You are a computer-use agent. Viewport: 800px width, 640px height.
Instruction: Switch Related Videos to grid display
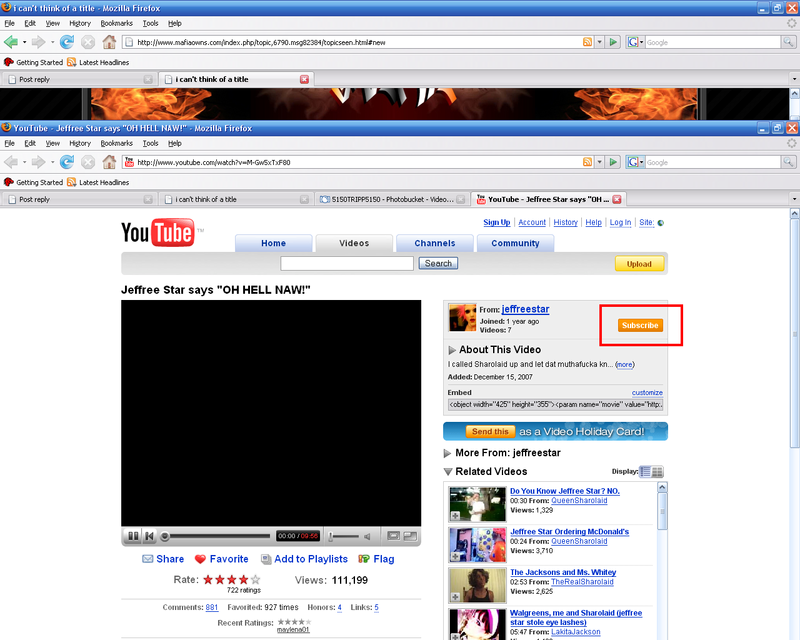[658, 472]
